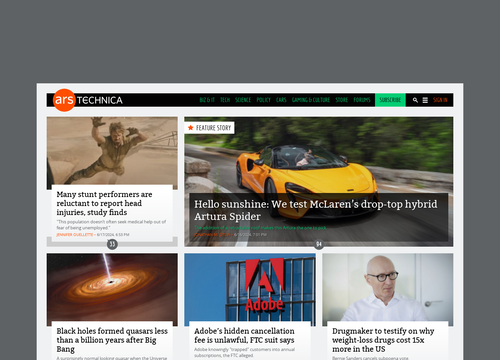The width and height of the screenshot is (500, 360).
Task: Open the McLaren story comment count bubble
Action: [319, 244]
